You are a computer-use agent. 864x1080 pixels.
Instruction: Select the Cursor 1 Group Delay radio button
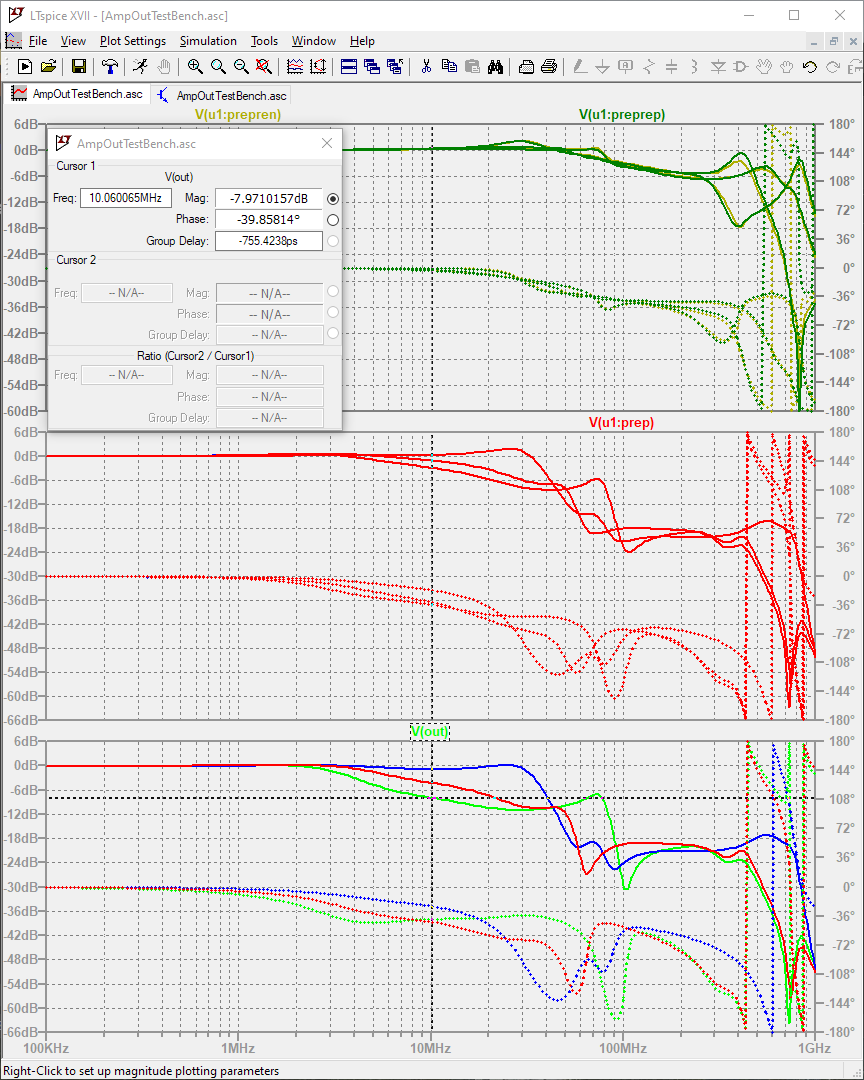click(x=333, y=241)
